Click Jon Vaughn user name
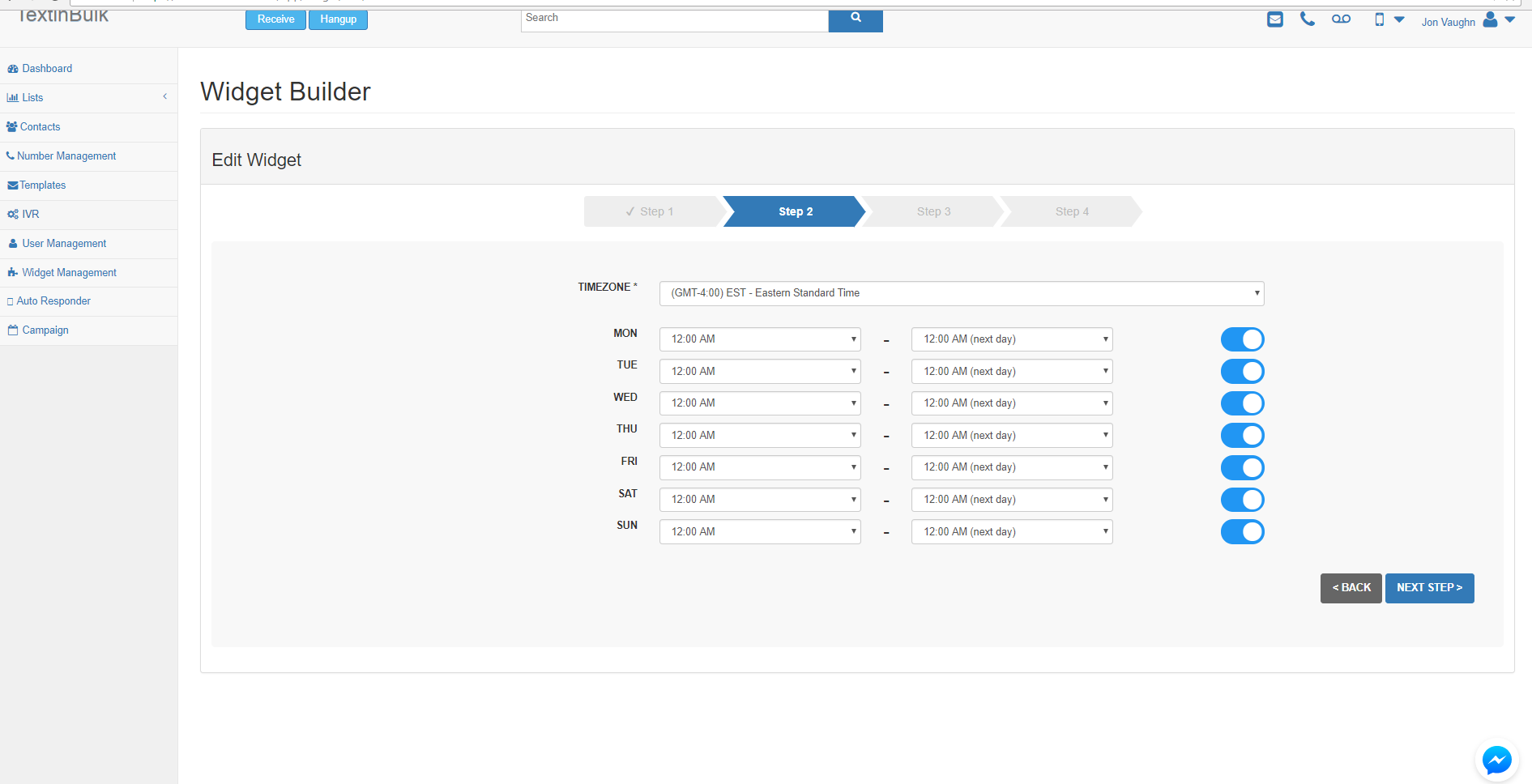 point(1448,22)
